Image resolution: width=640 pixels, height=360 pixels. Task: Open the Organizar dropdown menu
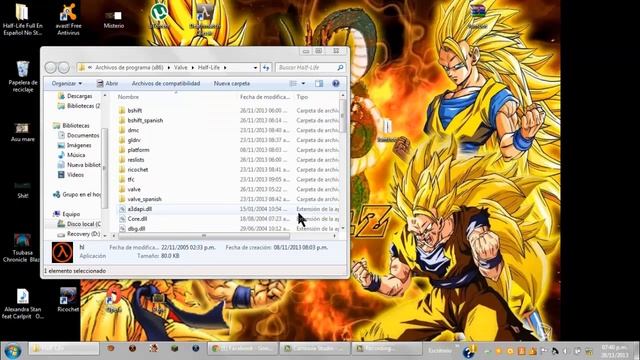[67, 83]
